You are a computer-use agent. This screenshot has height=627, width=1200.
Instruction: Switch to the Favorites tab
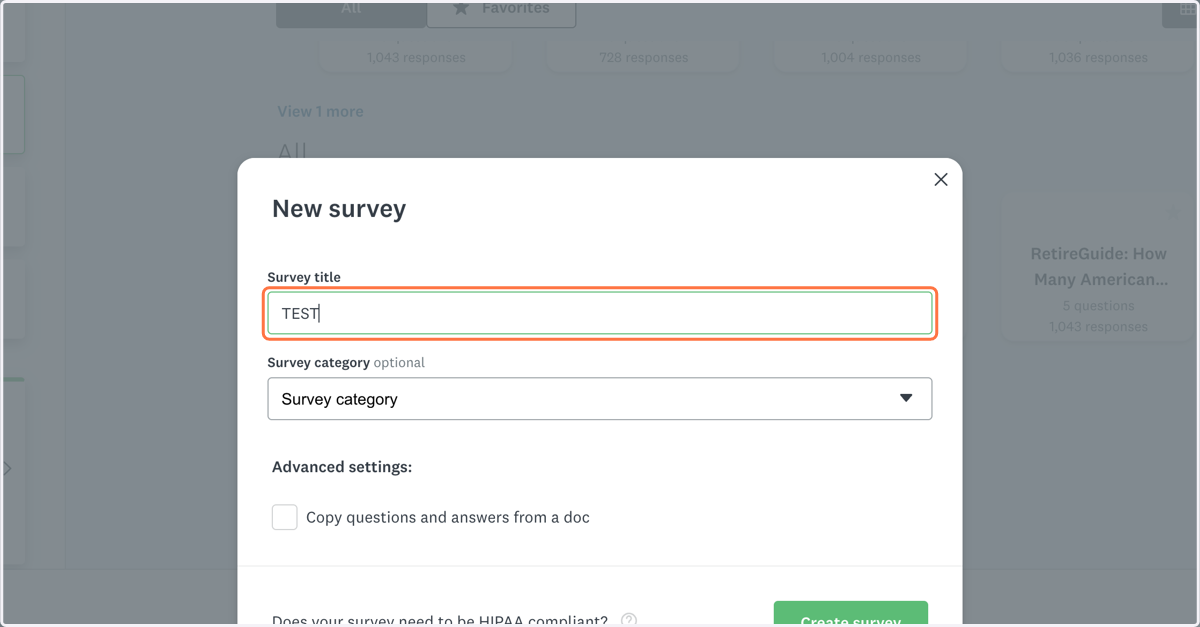[x=501, y=12]
